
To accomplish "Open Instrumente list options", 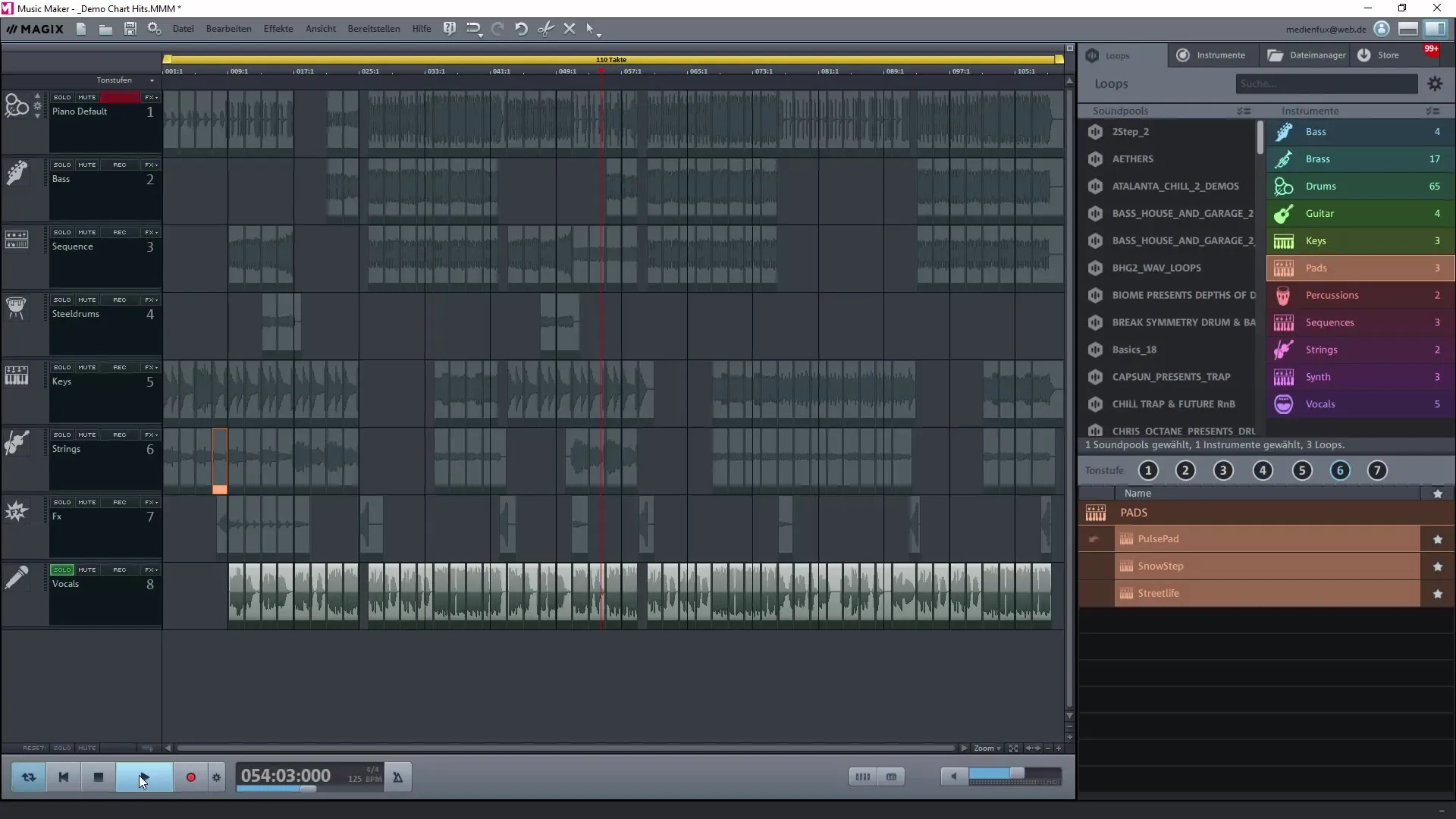I will [1432, 111].
